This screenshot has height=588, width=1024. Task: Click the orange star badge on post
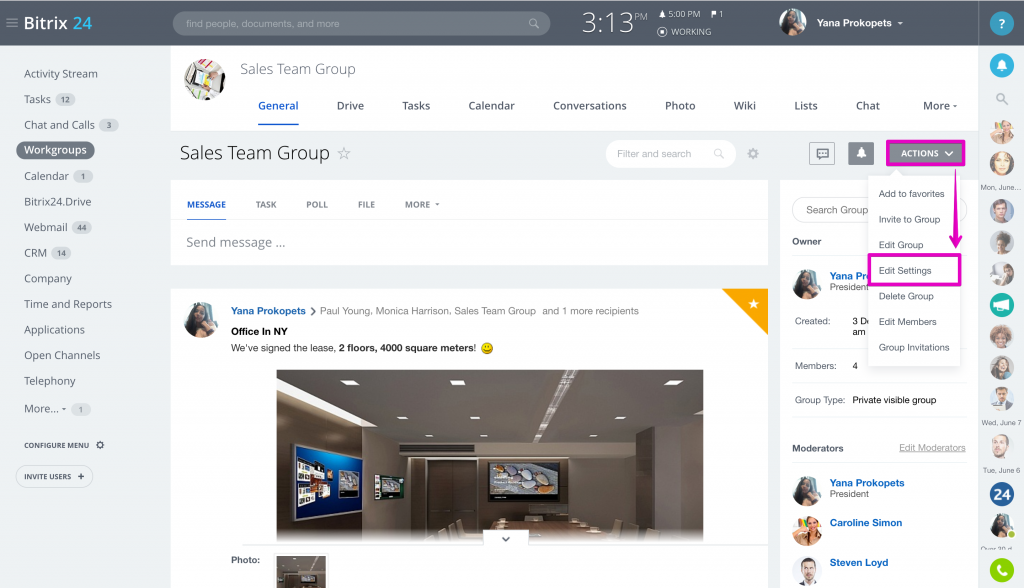click(752, 304)
